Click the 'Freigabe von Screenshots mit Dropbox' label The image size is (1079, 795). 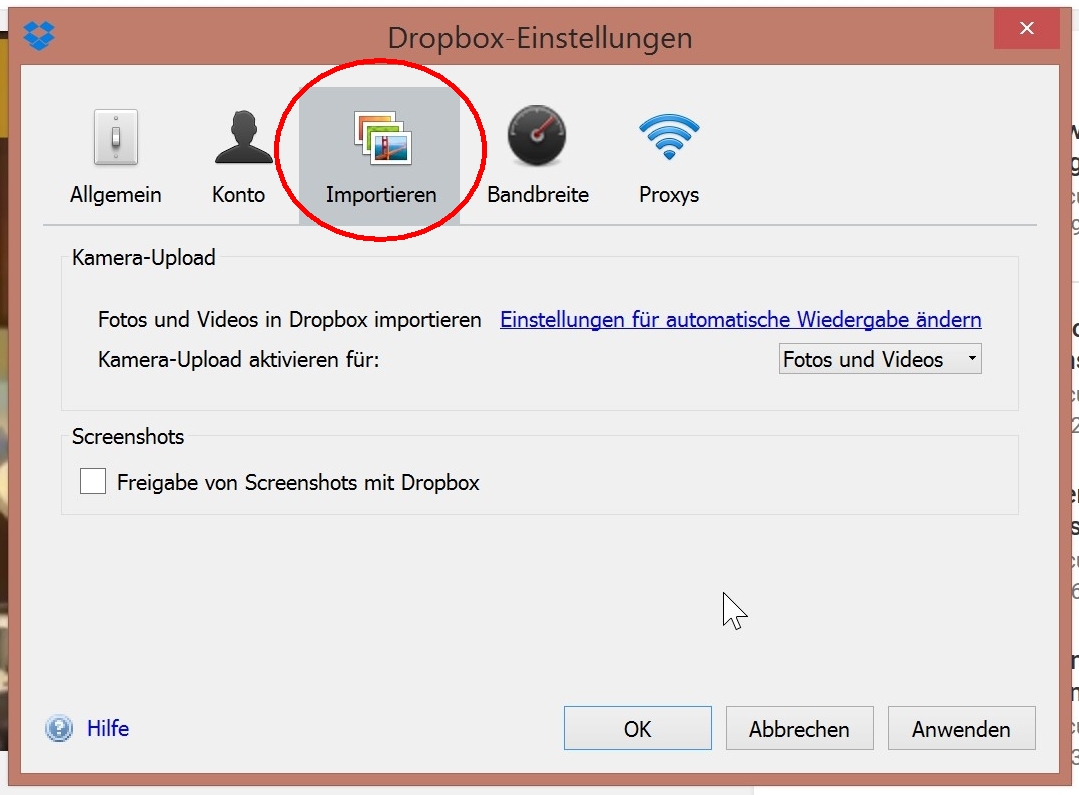(x=298, y=483)
